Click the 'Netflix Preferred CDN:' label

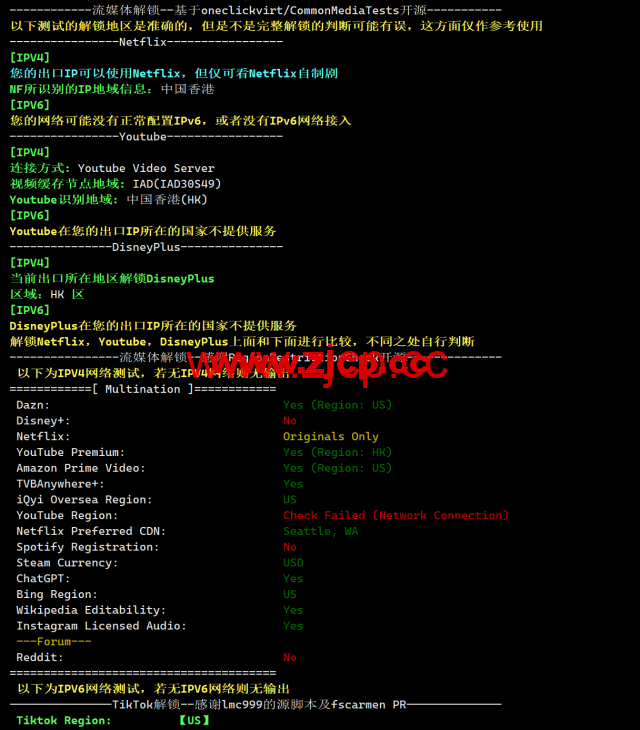(91, 531)
